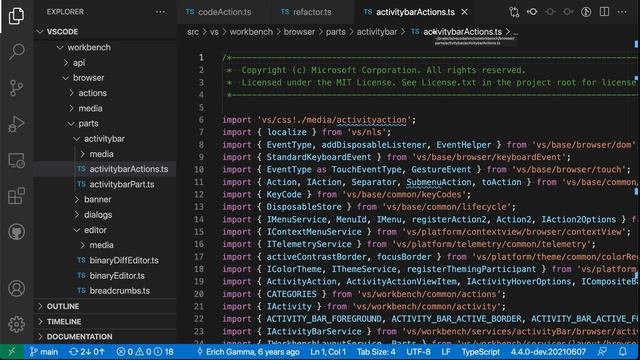Open the Accounts menu icon
The image size is (640, 360).
coord(16,288)
